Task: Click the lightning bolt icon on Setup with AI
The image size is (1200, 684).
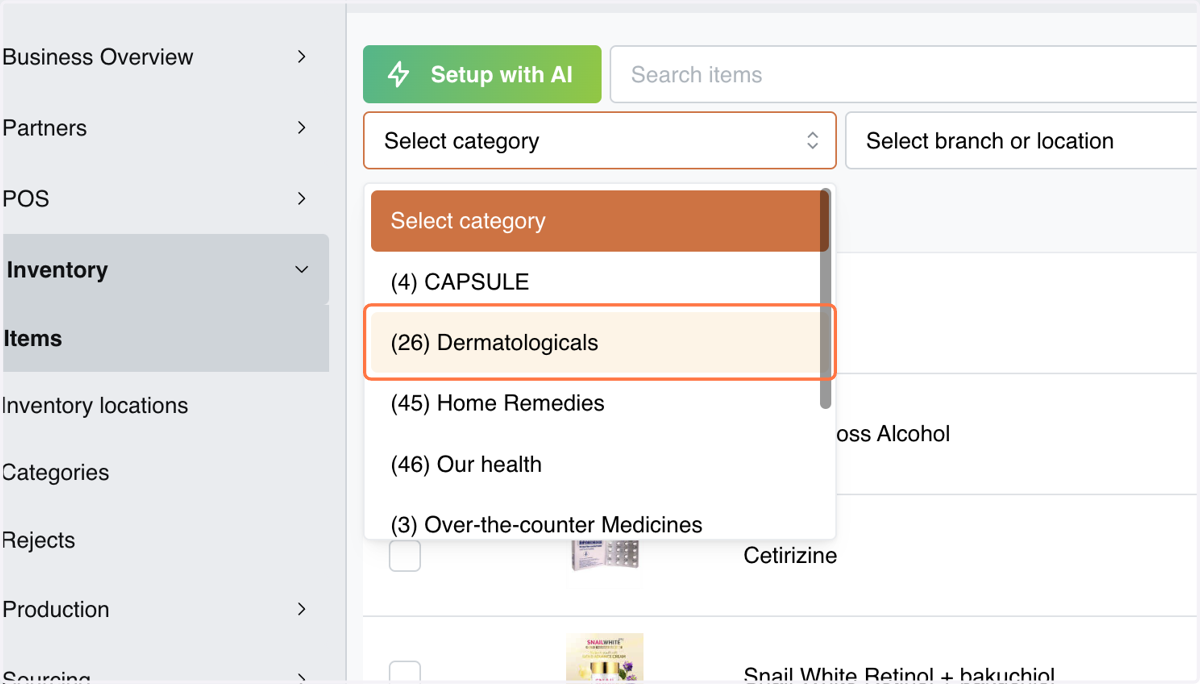Action: click(x=399, y=75)
